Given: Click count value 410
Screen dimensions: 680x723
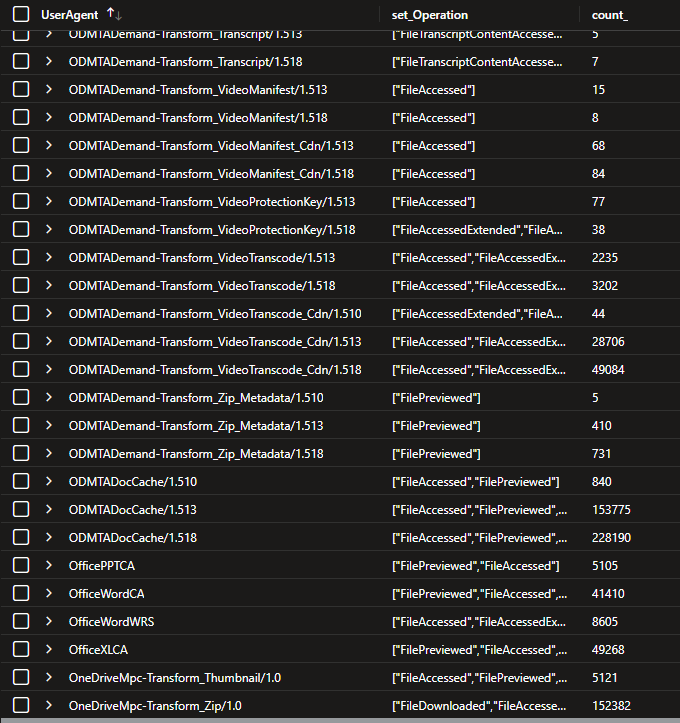Looking at the screenshot, I should tap(602, 426).
